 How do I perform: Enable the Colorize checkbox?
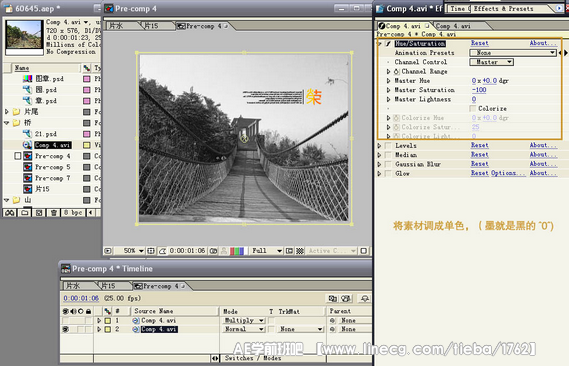(472, 108)
